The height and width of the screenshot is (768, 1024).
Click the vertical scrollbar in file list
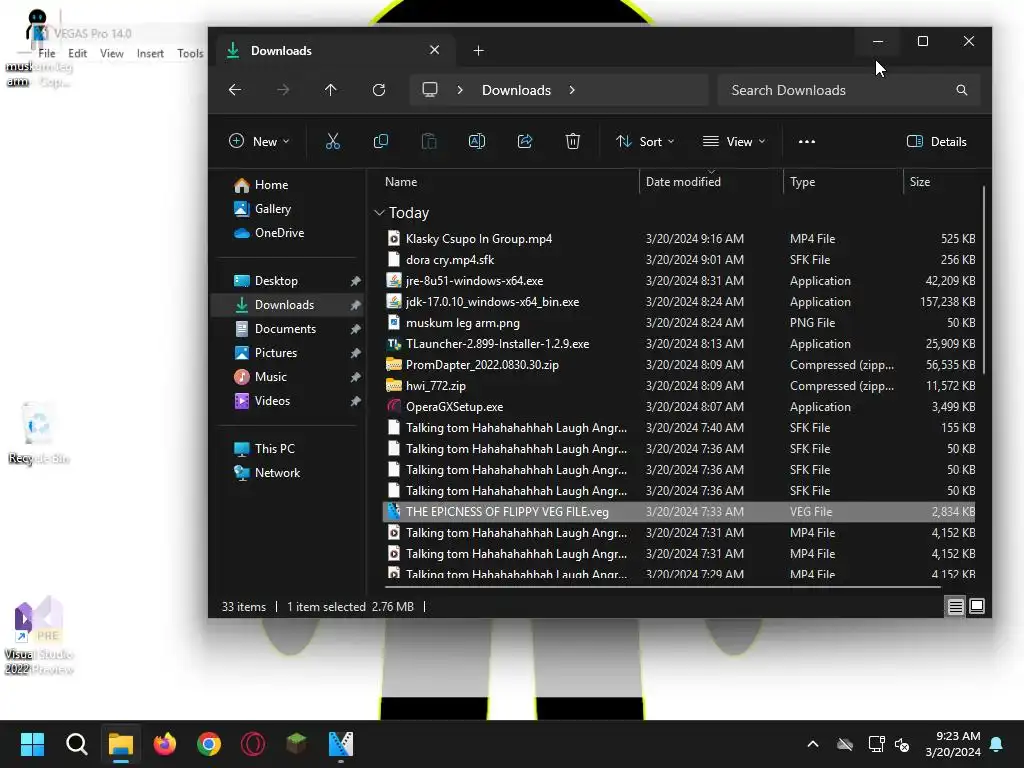(983, 280)
